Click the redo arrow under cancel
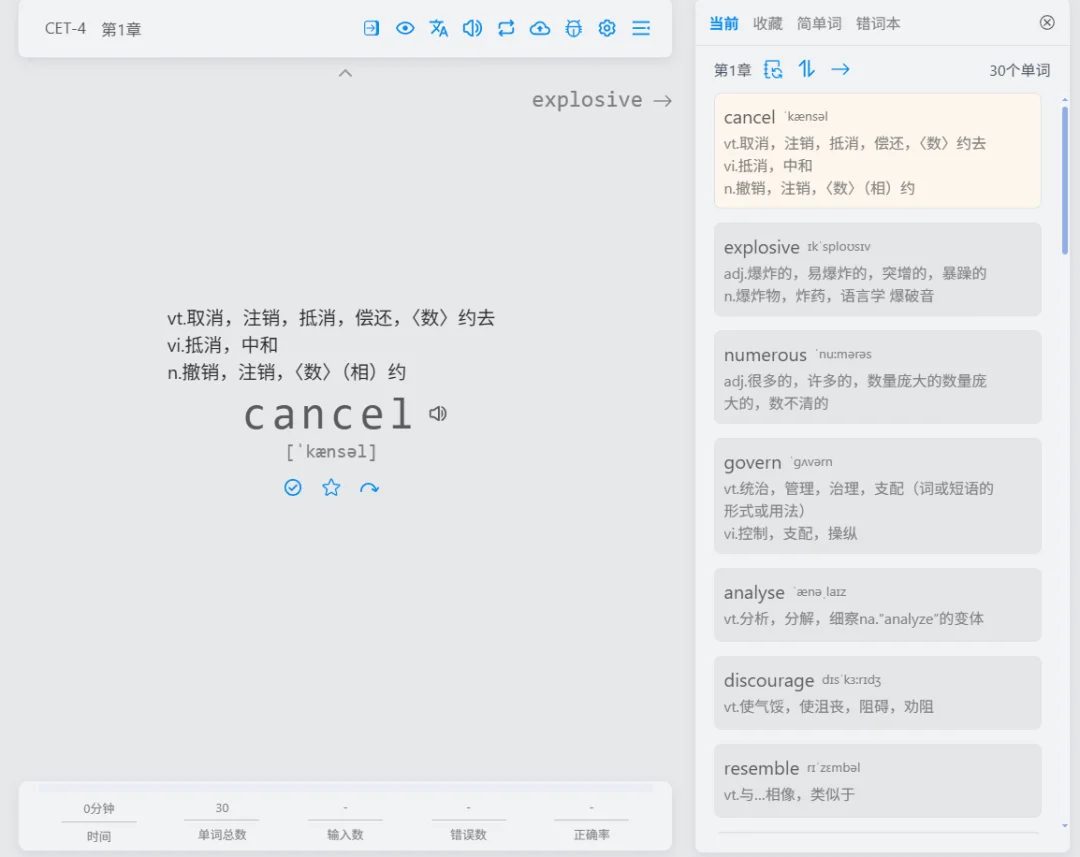 click(x=370, y=487)
